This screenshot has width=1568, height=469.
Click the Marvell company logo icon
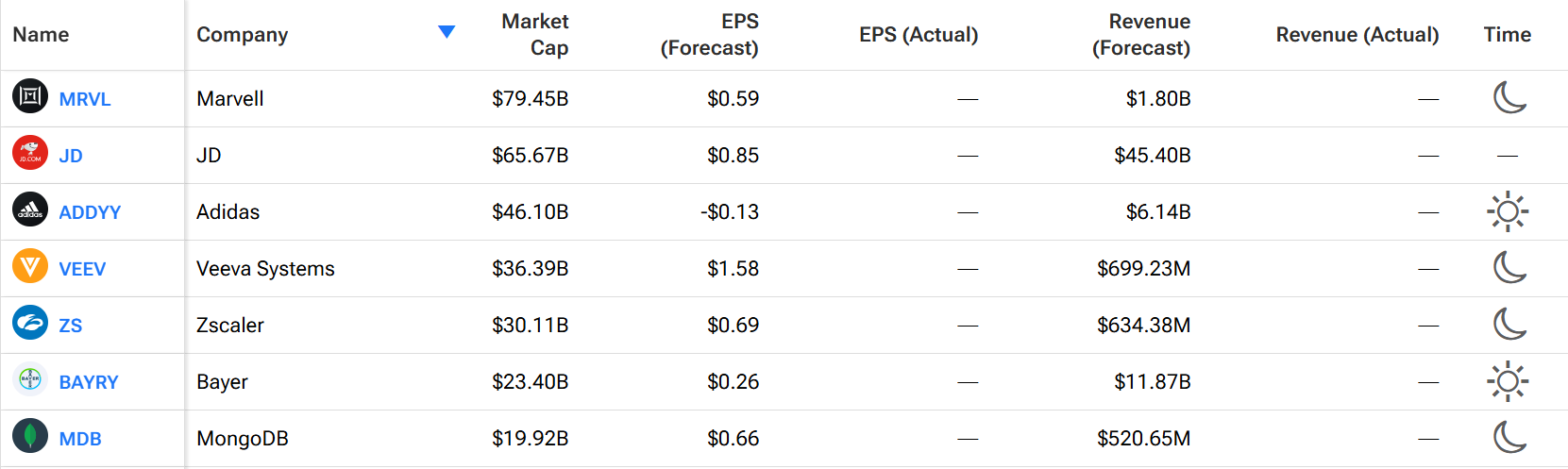30,96
